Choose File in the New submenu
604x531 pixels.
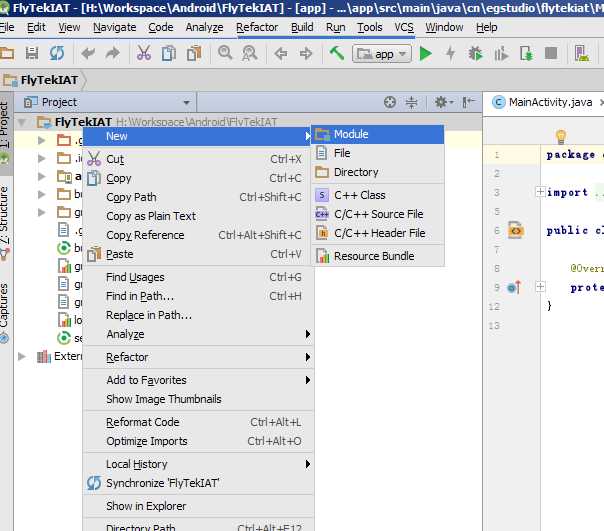coord(378,153)
